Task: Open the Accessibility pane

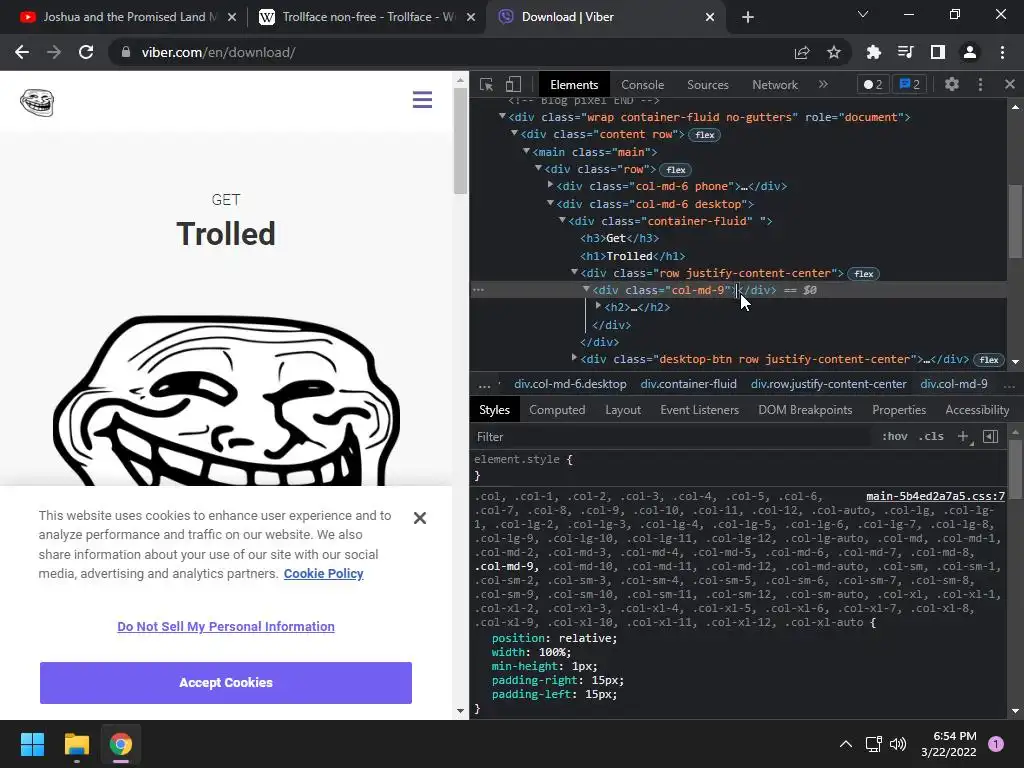Action: [x=976, y=410]
